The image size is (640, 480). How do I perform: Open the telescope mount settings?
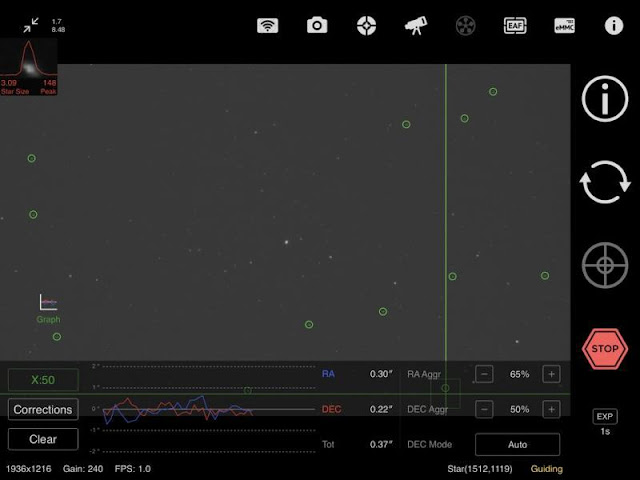416,26
